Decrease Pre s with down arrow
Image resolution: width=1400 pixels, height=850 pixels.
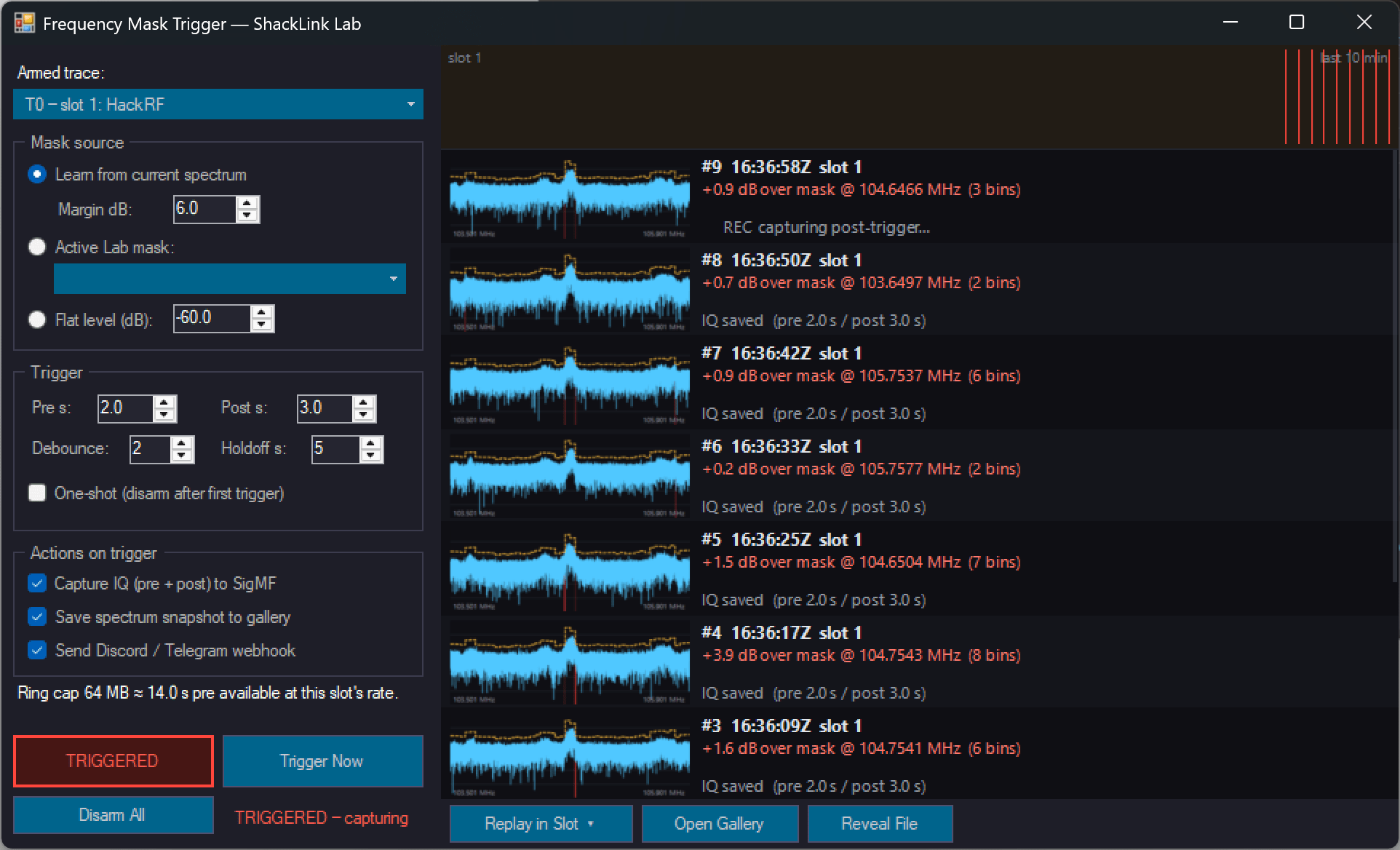point(164,415)
